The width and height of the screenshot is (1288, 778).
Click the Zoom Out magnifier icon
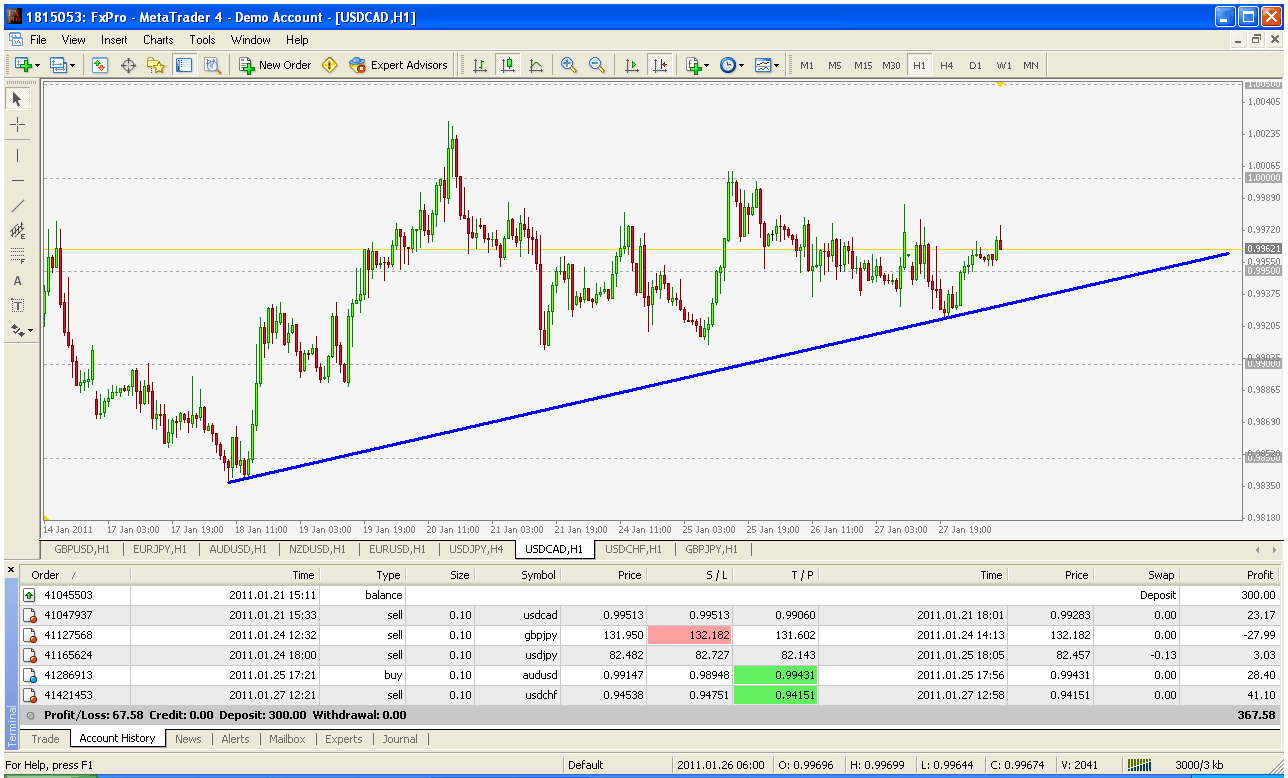click(597, 65)
